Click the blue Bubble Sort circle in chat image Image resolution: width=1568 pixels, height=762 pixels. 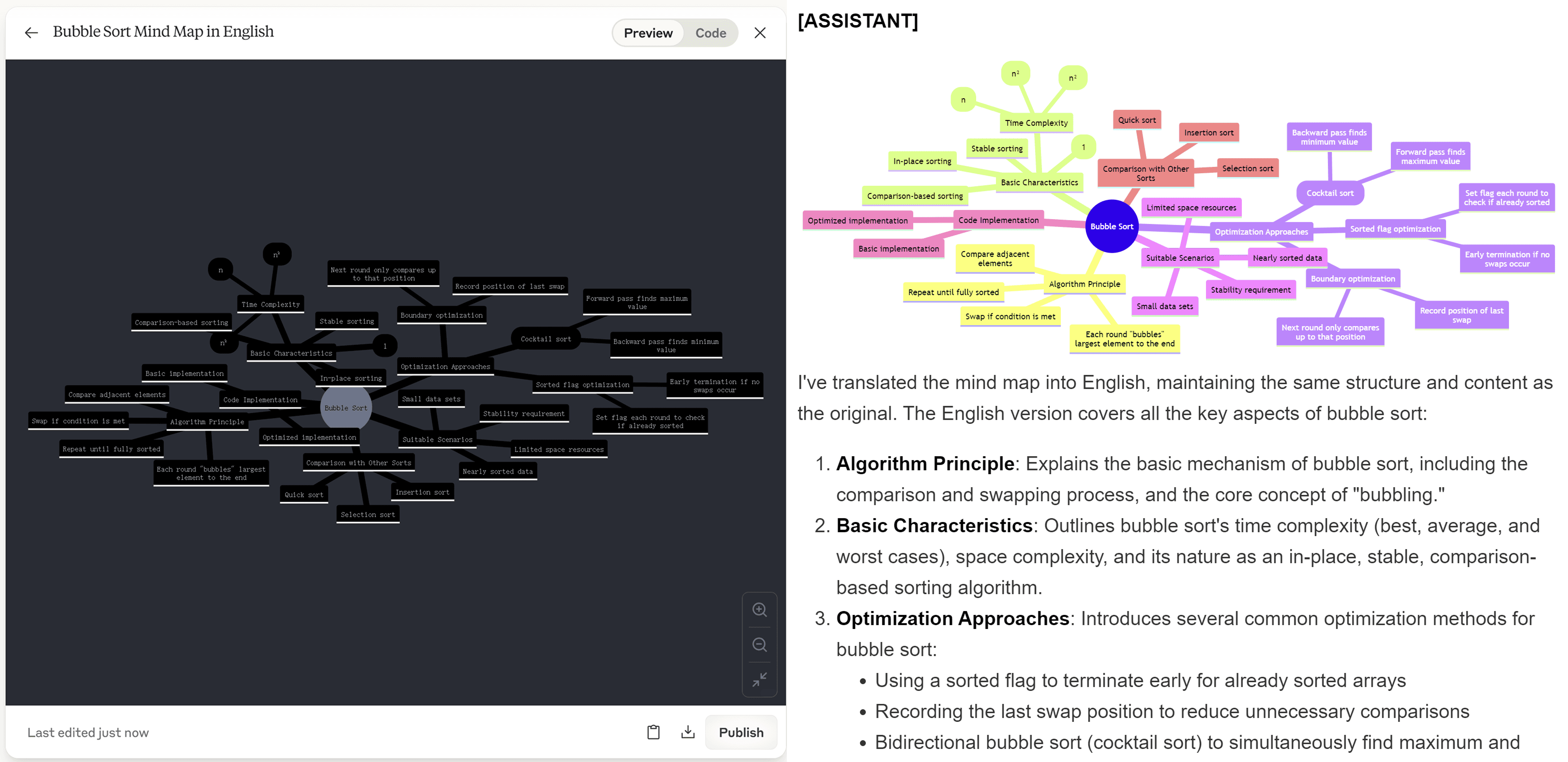coord(1112,226)
